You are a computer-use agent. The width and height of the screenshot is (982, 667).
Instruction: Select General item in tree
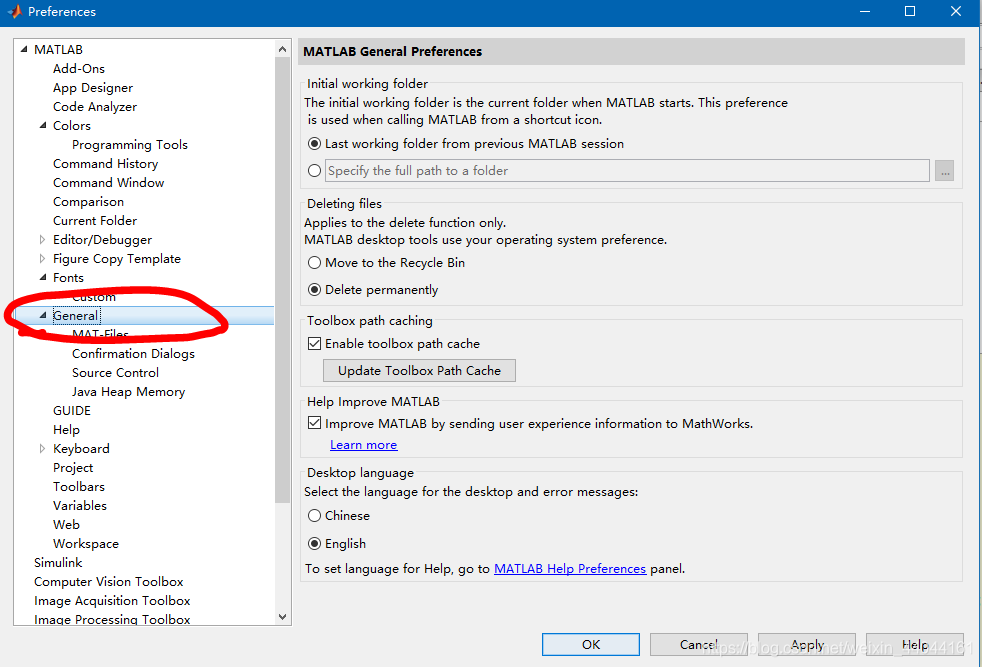point(76,316)
